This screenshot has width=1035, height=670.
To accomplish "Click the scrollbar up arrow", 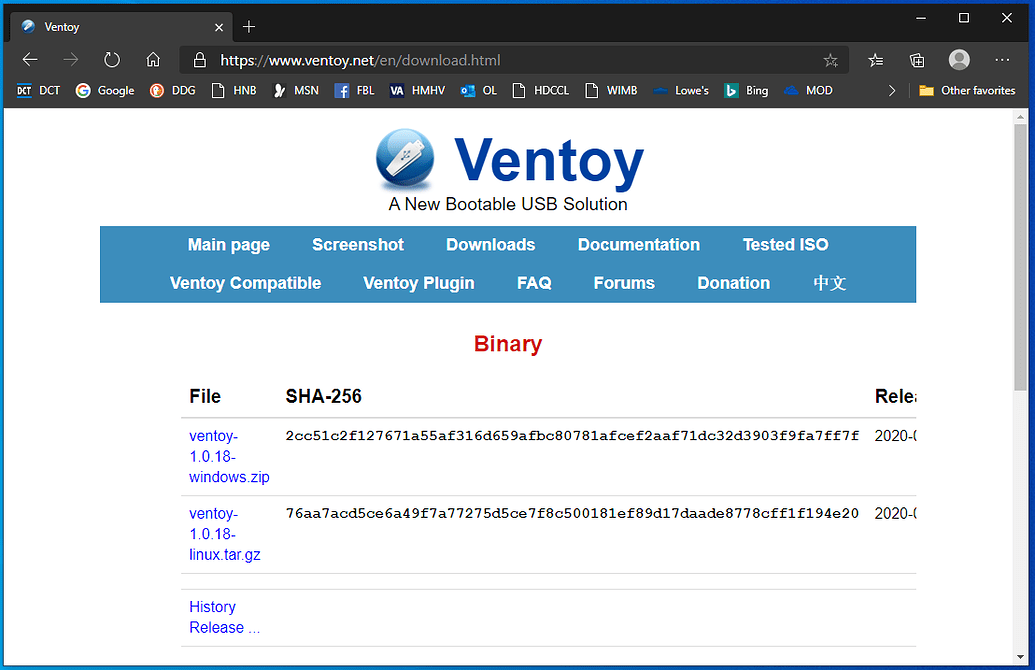I will pyautogui.click(x=1020, y=117).
